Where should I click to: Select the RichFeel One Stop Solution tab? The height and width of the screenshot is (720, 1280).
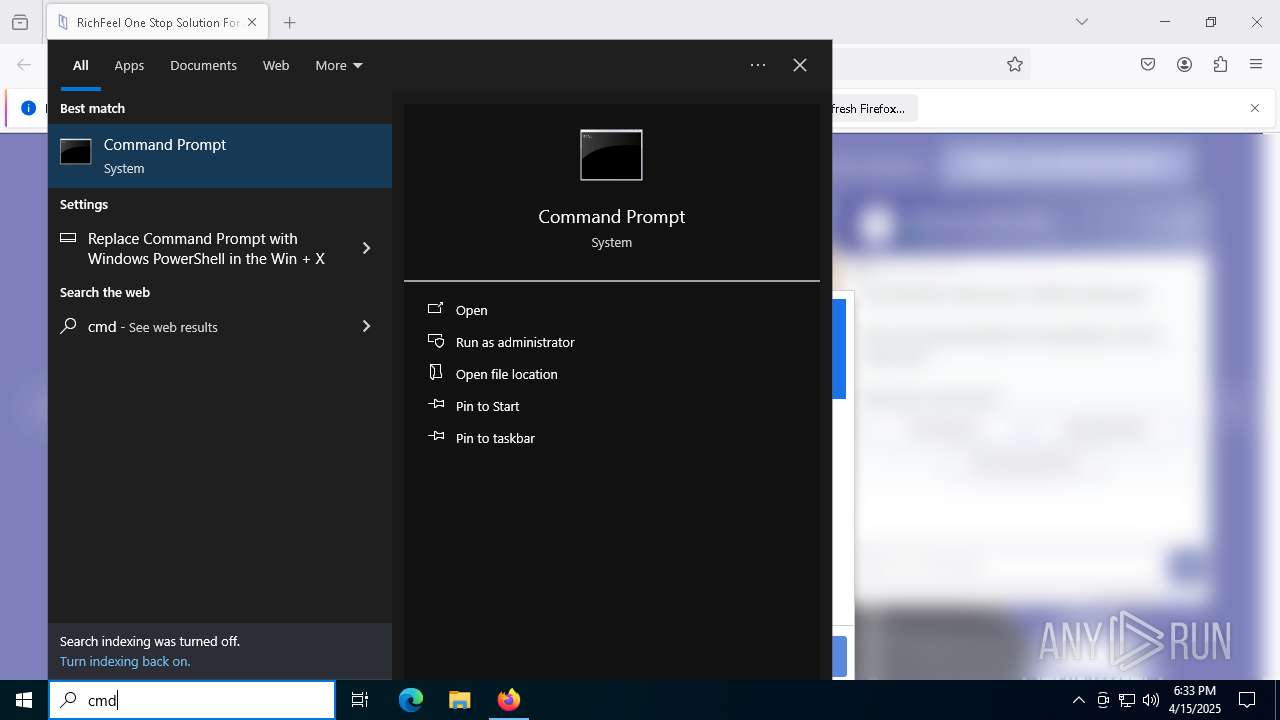coord(157,22)
